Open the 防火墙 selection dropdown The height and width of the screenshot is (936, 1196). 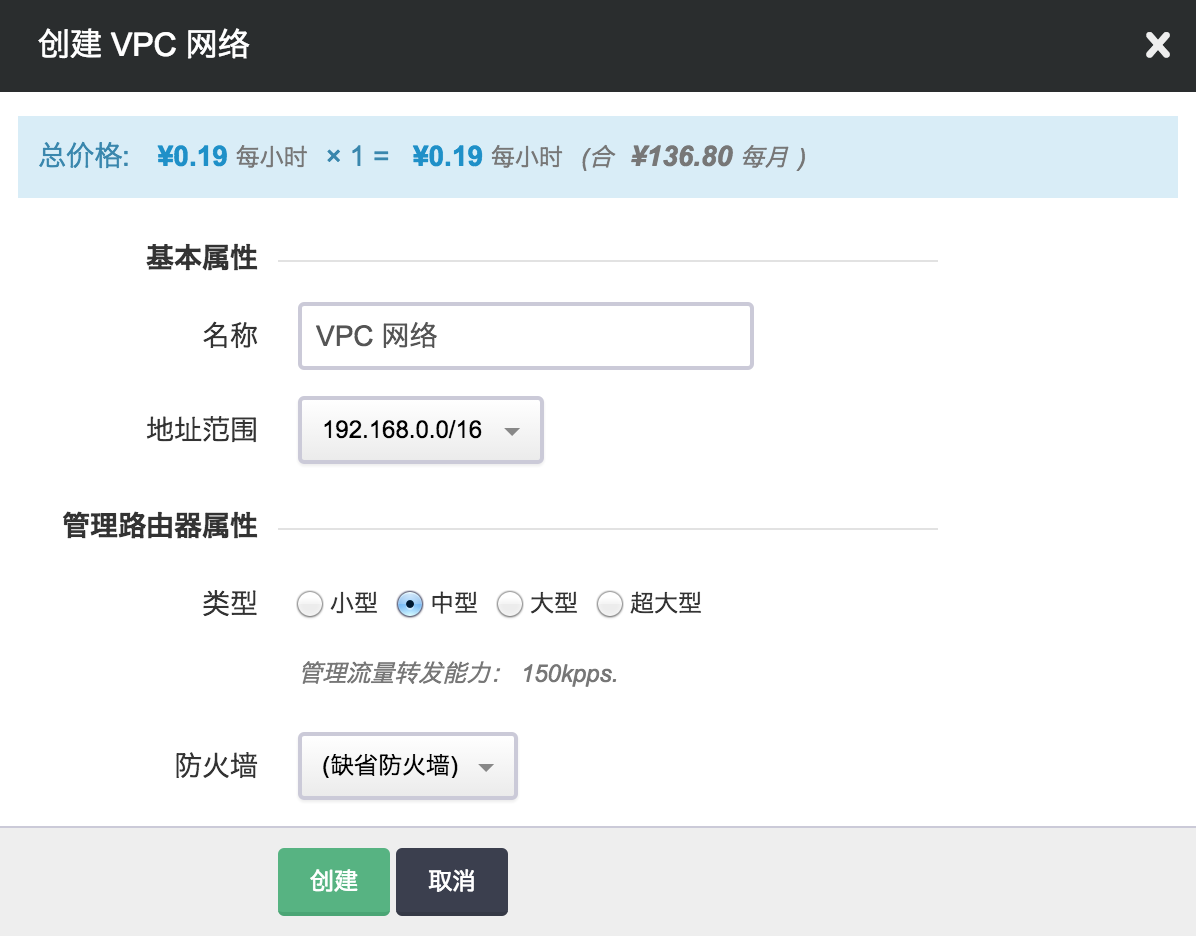407,766
